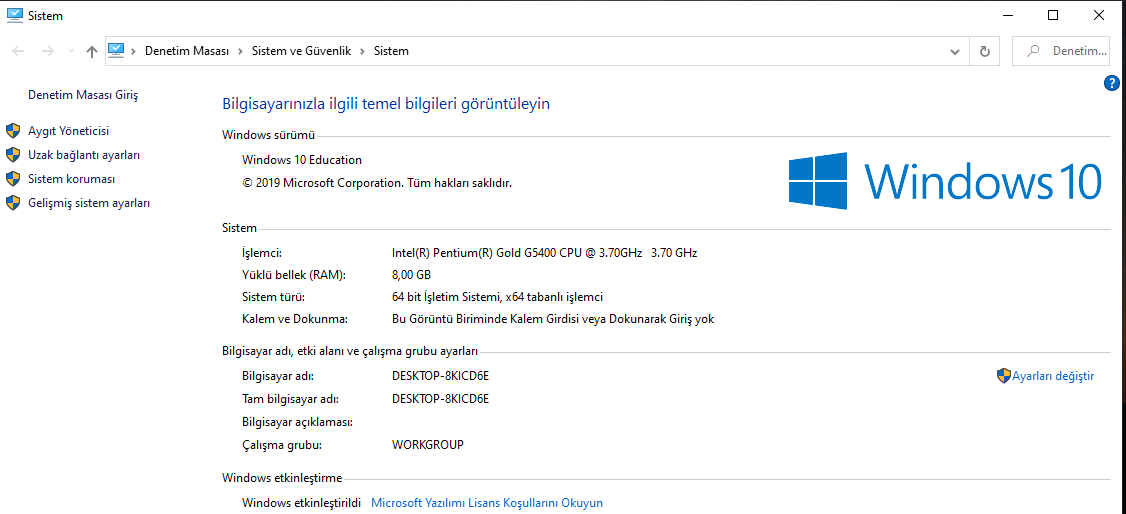This screenshot has width=1126, height=514.
Task: Open Aygıt Yöneticisi link
Action: [x=68, y=131]
